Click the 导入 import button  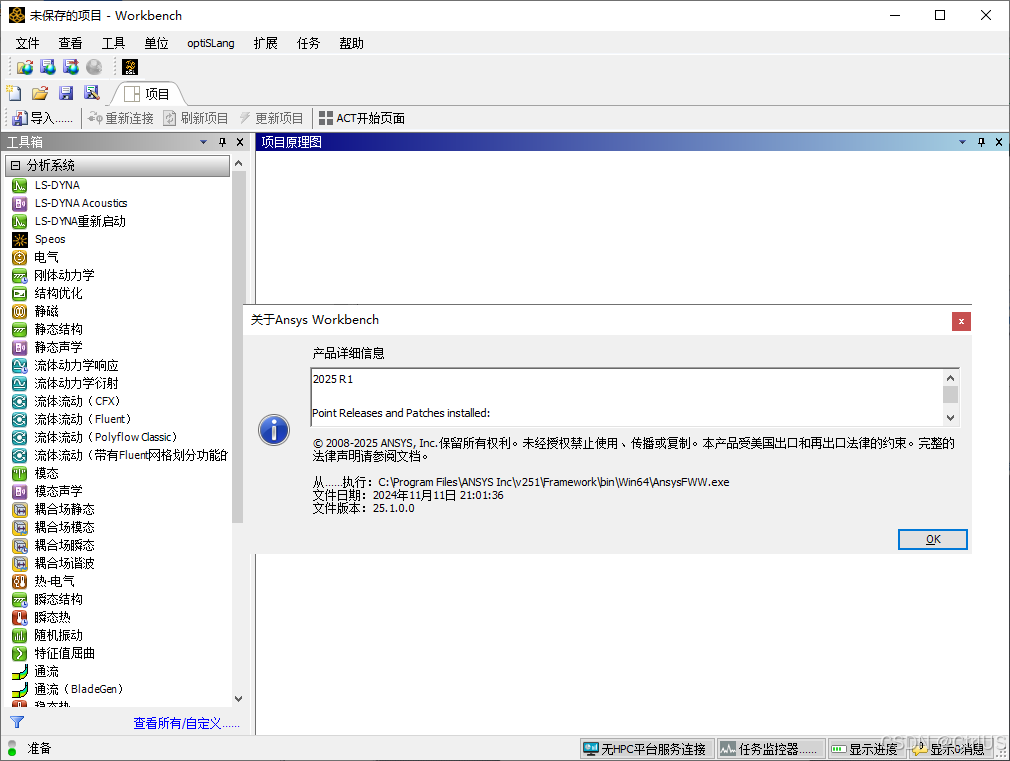point(43,119)
